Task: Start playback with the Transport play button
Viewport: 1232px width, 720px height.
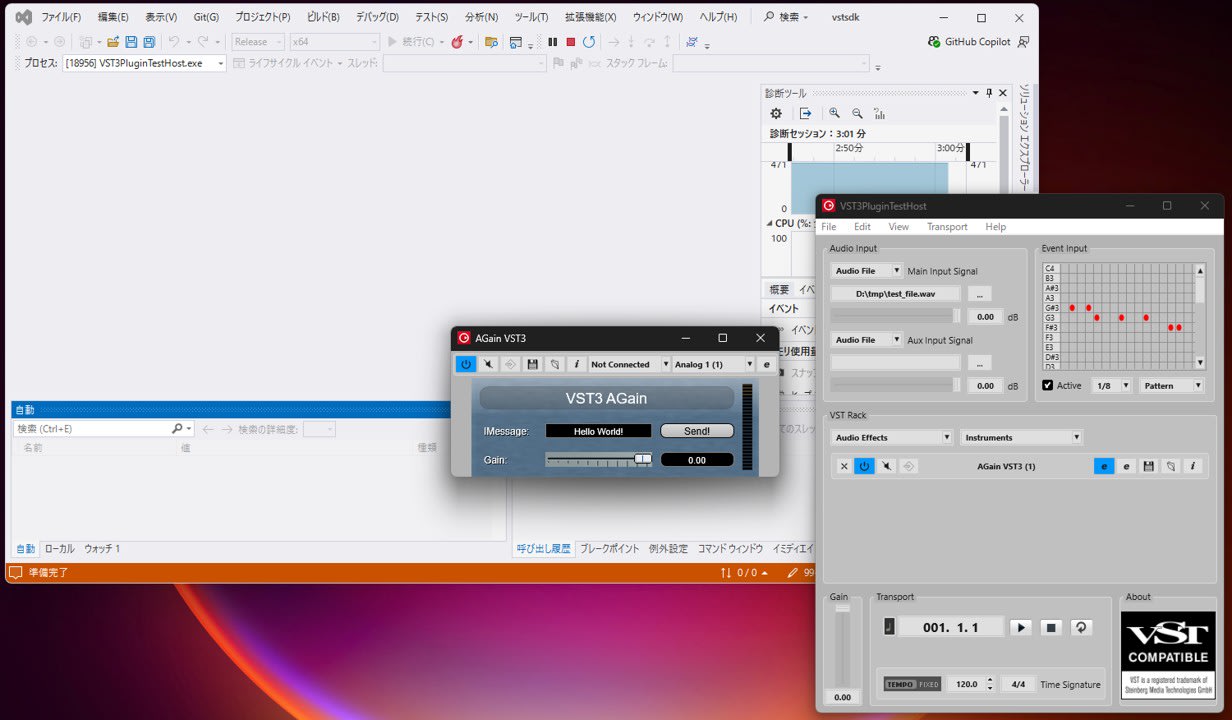Action: [x=1020, y=627]
